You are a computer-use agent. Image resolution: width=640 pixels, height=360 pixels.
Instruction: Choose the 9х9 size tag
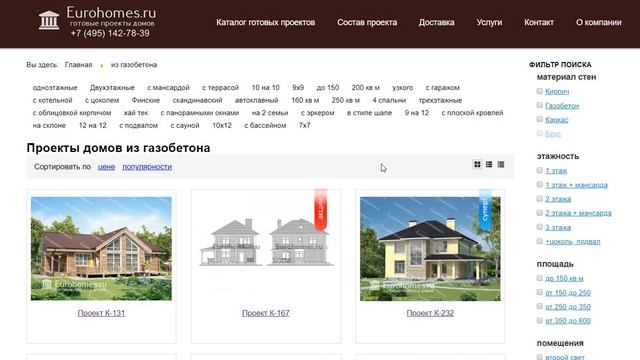(298, 88)
